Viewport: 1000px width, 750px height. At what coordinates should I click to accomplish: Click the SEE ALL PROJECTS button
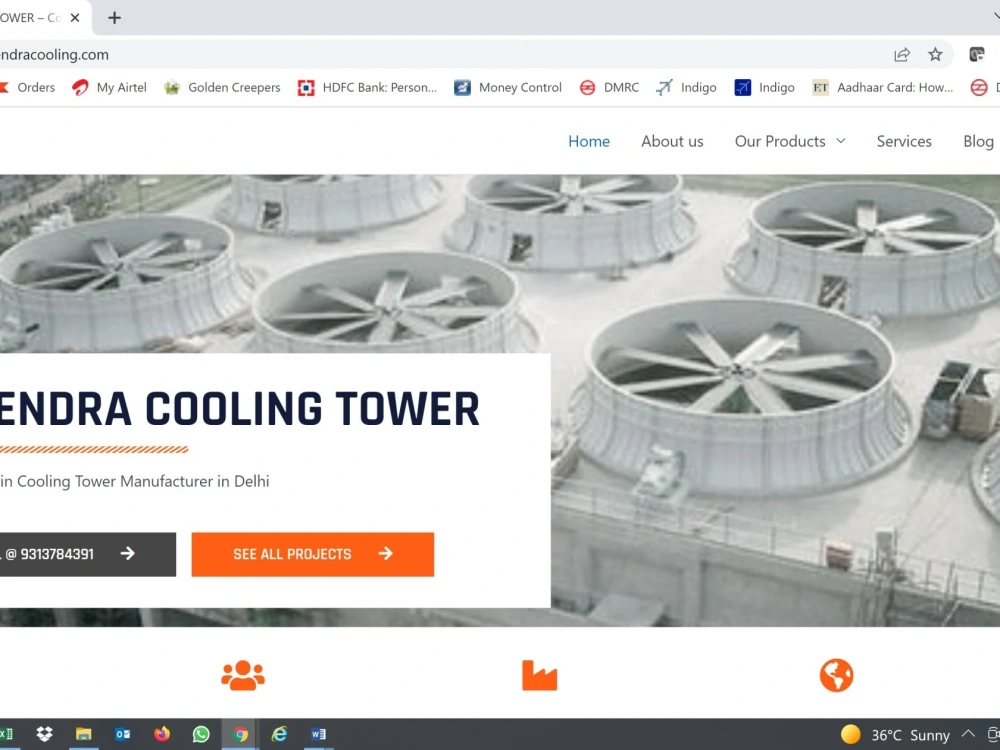[312, 554]
